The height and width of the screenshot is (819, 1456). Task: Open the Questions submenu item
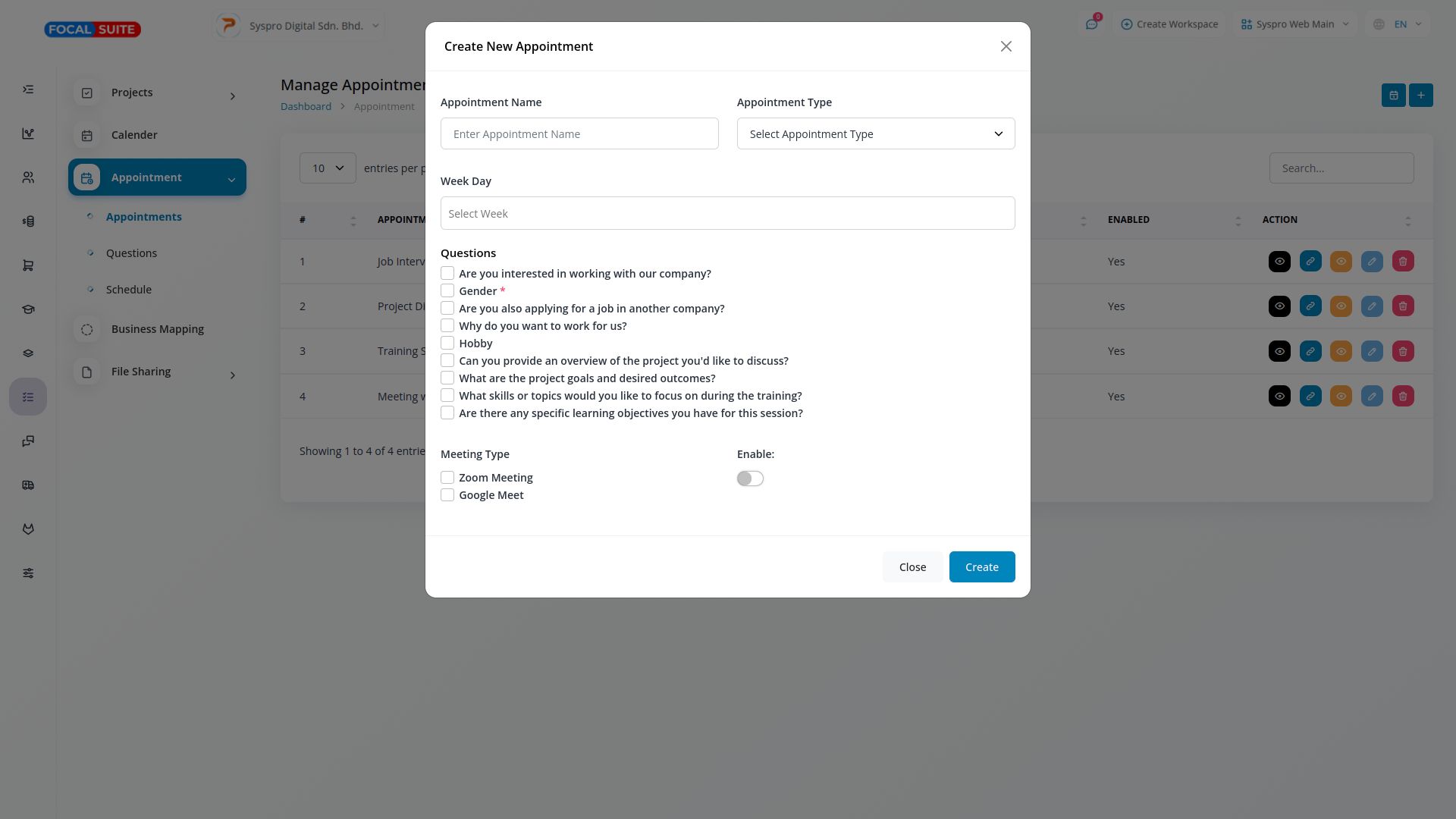(x=131, y=253)
